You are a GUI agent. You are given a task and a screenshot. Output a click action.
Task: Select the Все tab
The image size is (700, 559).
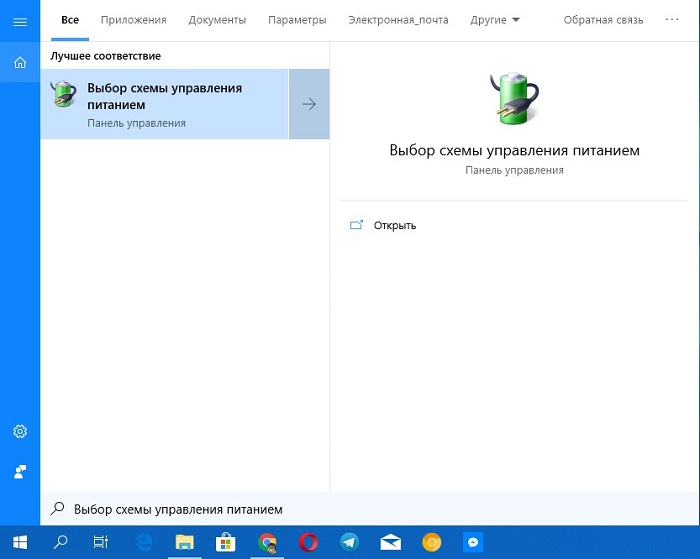(x=70, y=20)
